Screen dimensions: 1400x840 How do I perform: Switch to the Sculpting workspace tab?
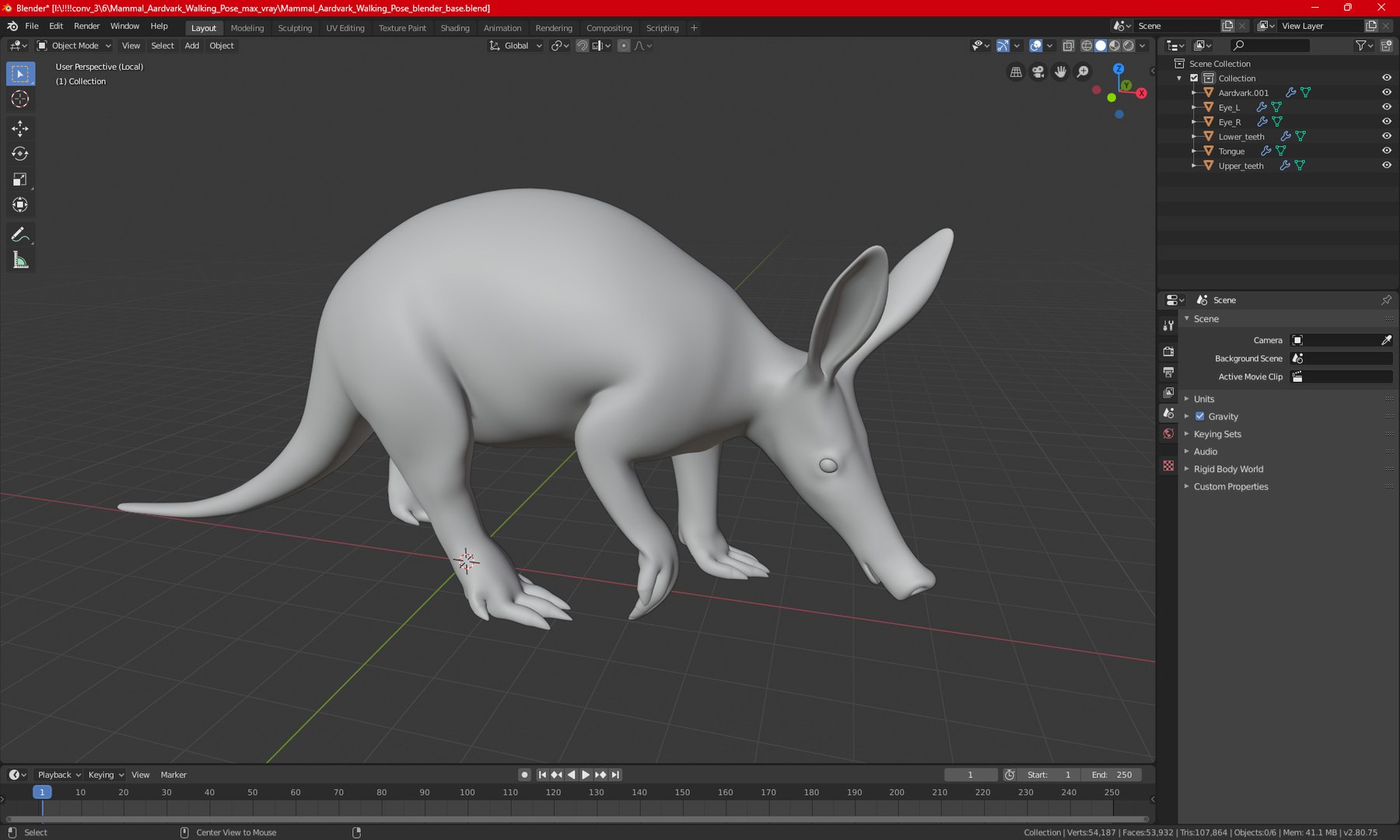click(295, 28)
